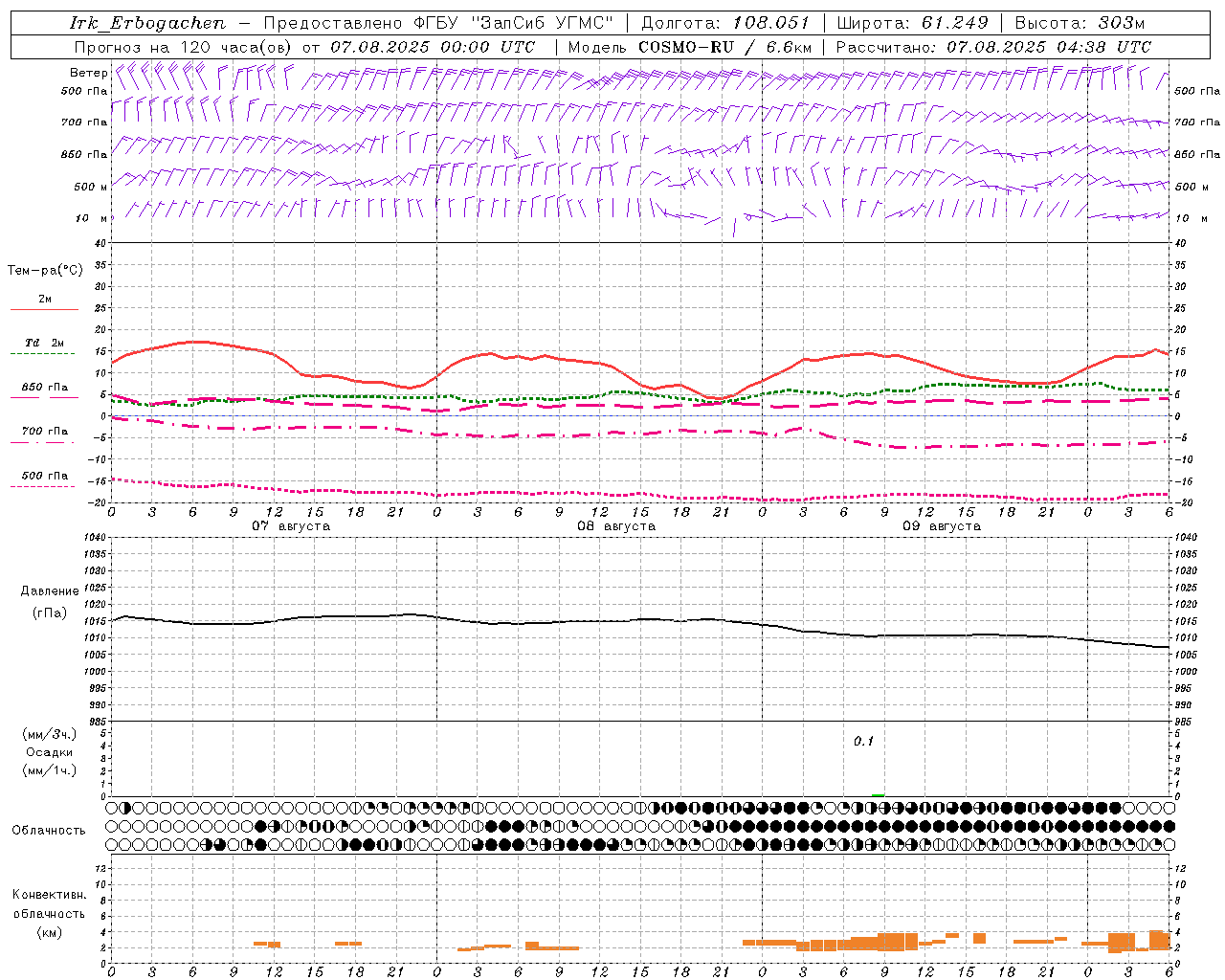Click the '(мм/3ч.)' precipitation unit label
Screen dimensions: 1225x980
[50, 734]
